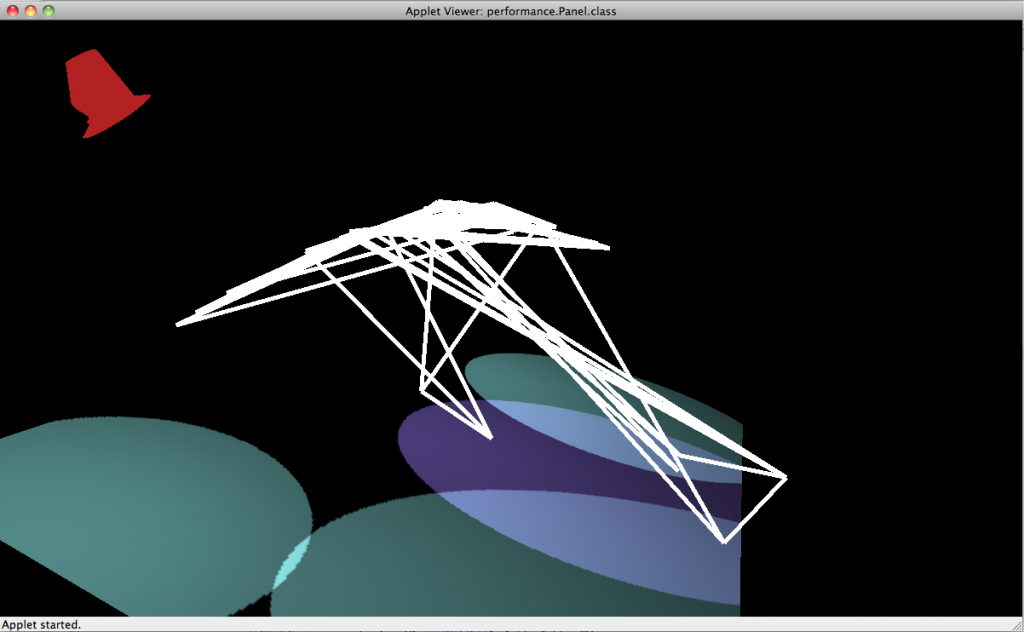
Task: Click the wireframe's lowest bottom-right vertex
Action: [724, 541]
